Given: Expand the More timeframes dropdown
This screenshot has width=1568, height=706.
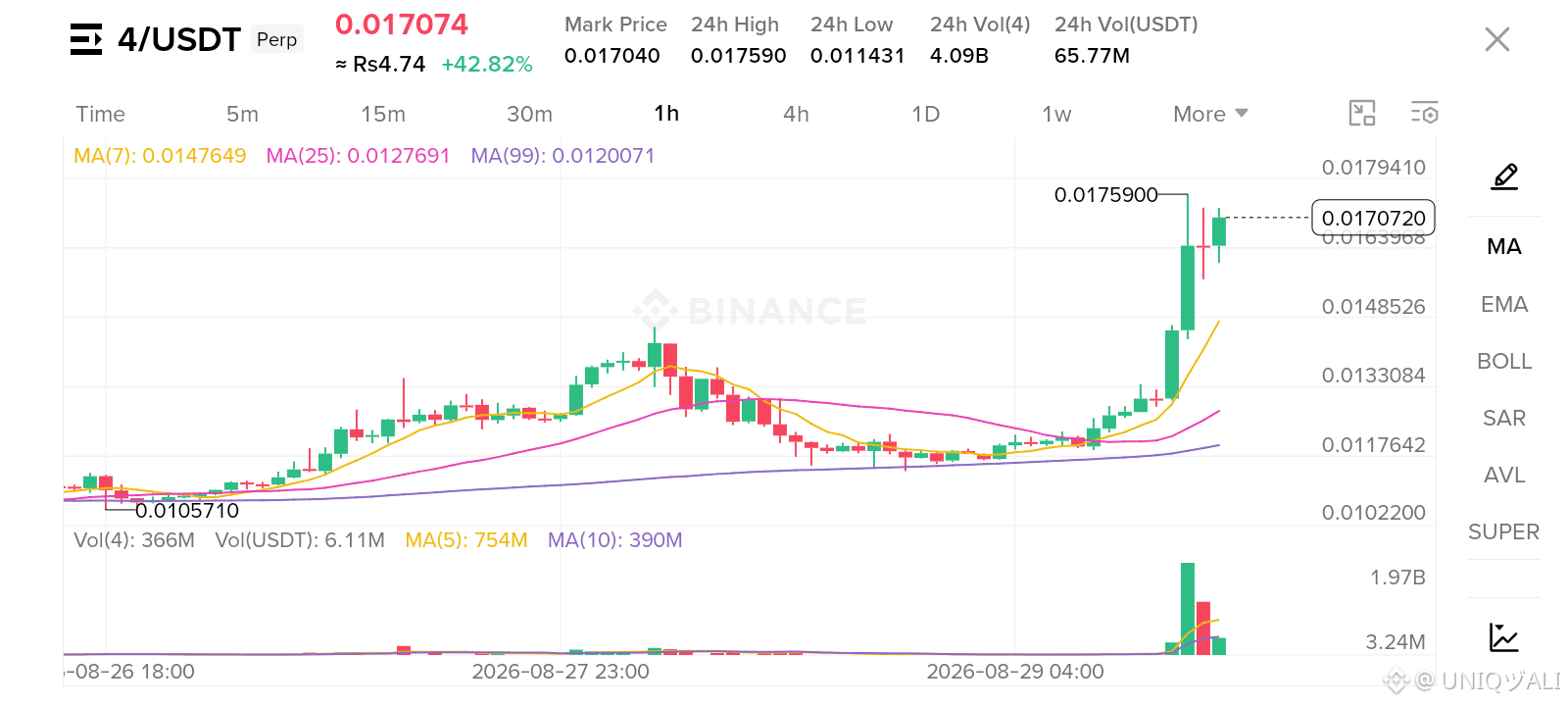Looking at the screenshot, I should 1210,114.
